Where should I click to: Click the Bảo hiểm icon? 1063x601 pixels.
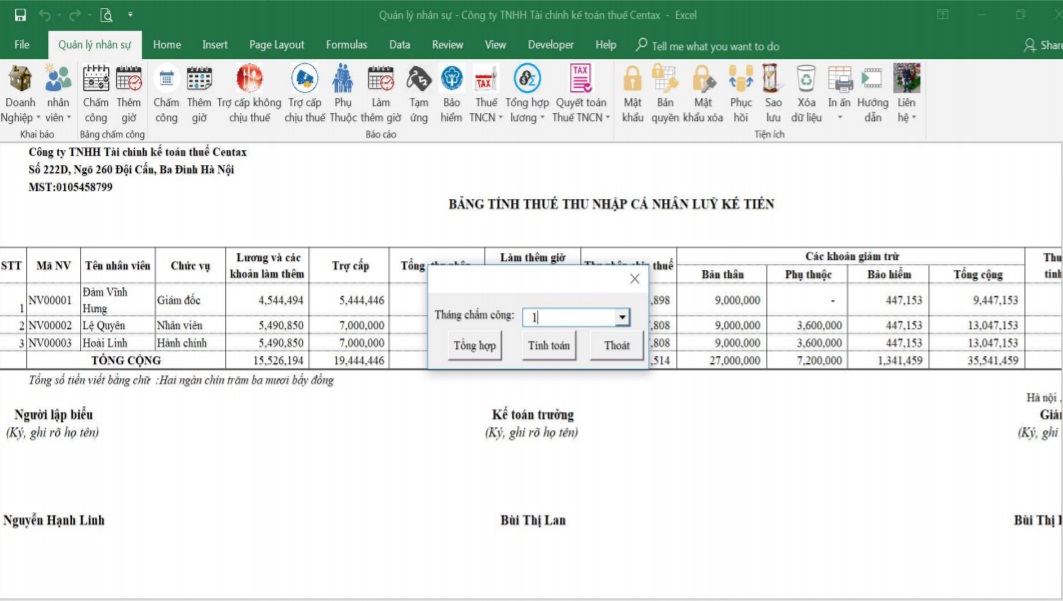click(x=452, y=80)
